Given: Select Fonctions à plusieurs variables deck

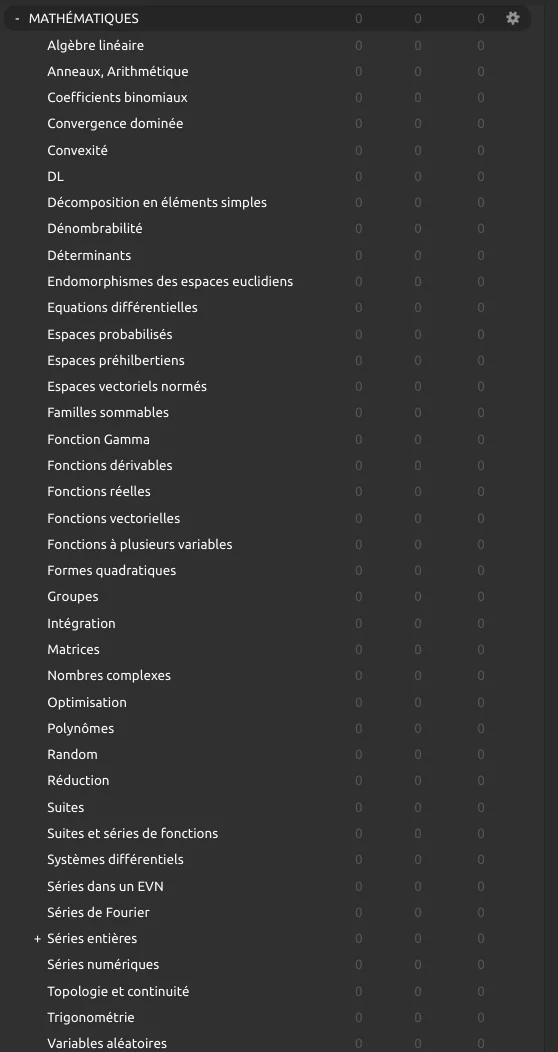Looking at the screenshot, I should point(140,544).
